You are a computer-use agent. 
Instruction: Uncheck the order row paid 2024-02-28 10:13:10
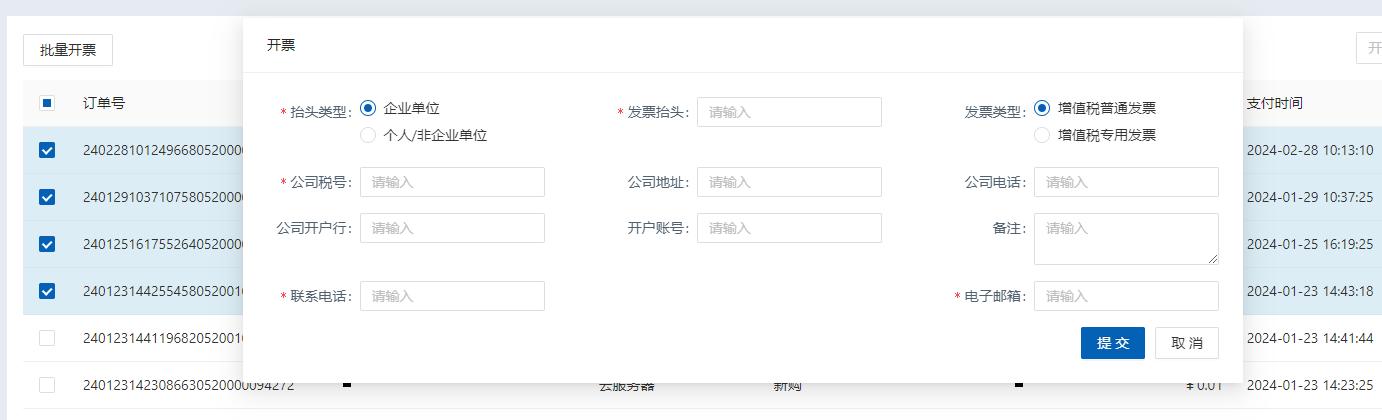(47, 150)
